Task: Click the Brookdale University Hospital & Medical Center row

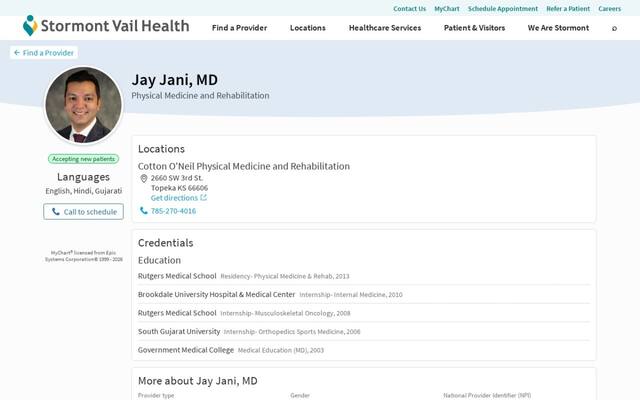Action: 364,294
